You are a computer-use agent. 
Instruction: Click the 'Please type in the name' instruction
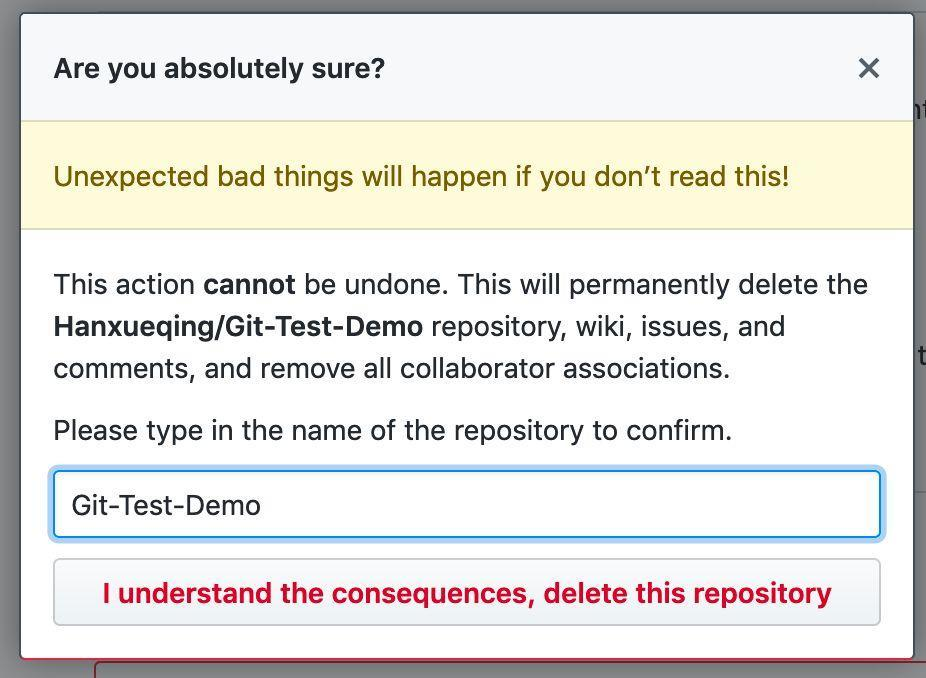(393, 431)
